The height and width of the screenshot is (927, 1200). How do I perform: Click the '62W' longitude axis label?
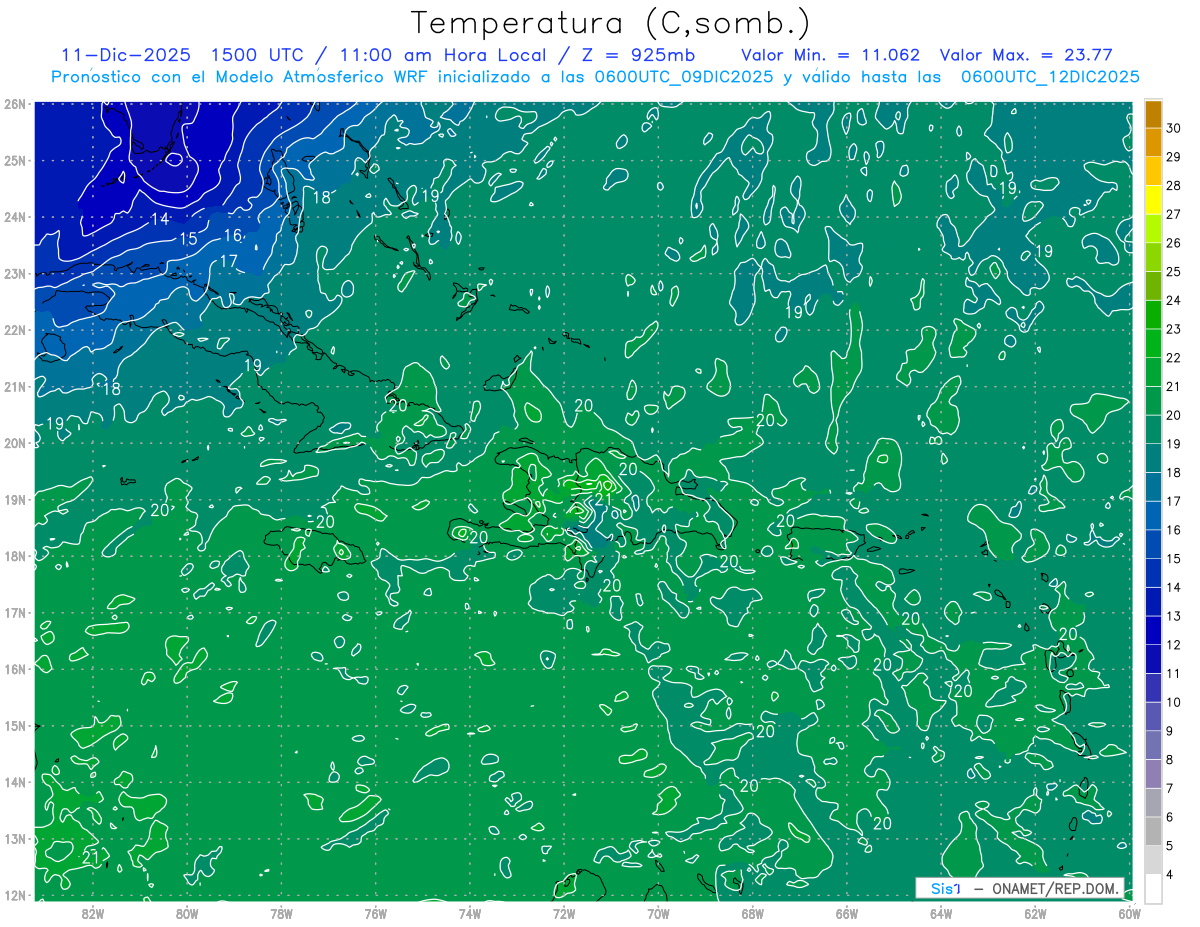tap(1036, 913)
